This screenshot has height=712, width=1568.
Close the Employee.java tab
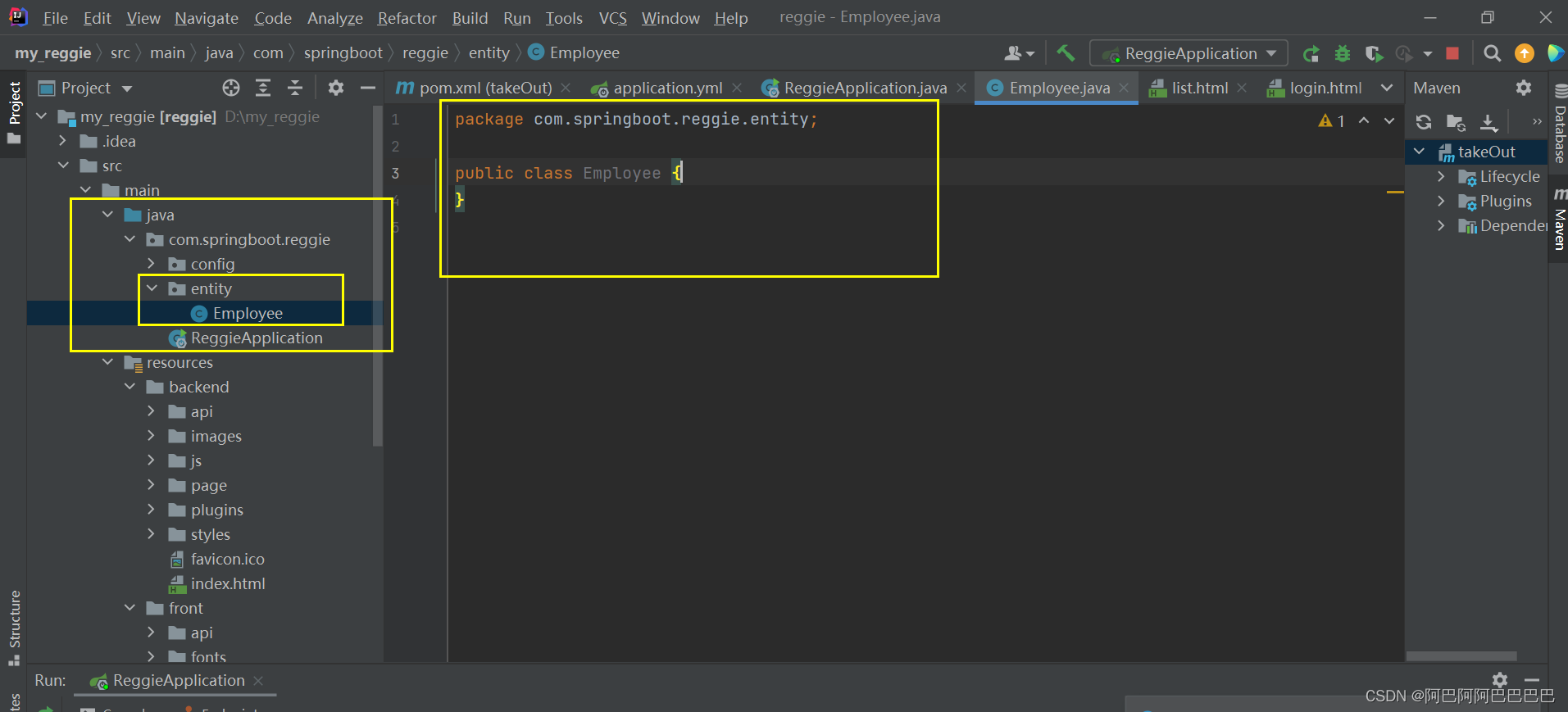pos(1124,88)
